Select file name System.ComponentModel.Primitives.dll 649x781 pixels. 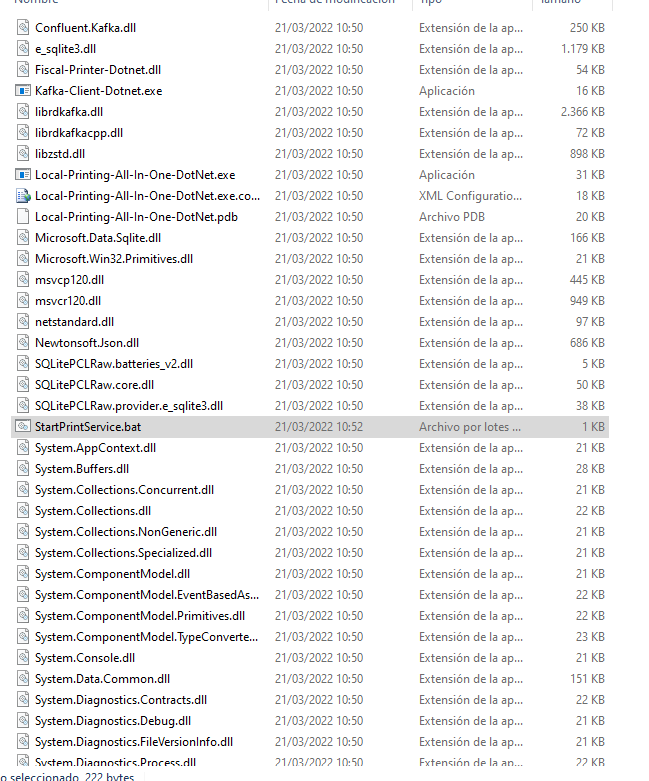click(139, 616)
